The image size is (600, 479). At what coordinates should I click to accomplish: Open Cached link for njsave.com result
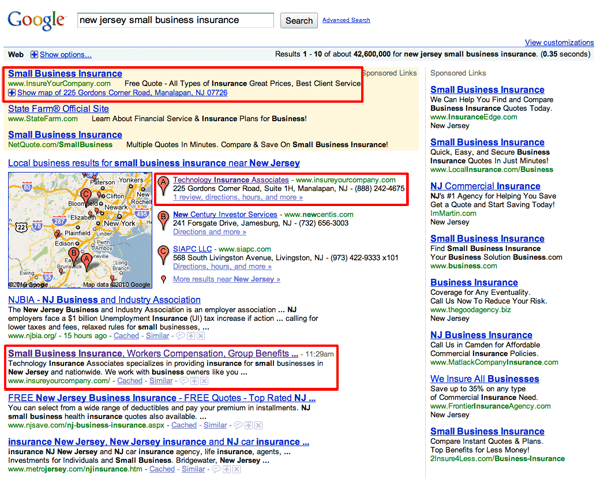184,425
